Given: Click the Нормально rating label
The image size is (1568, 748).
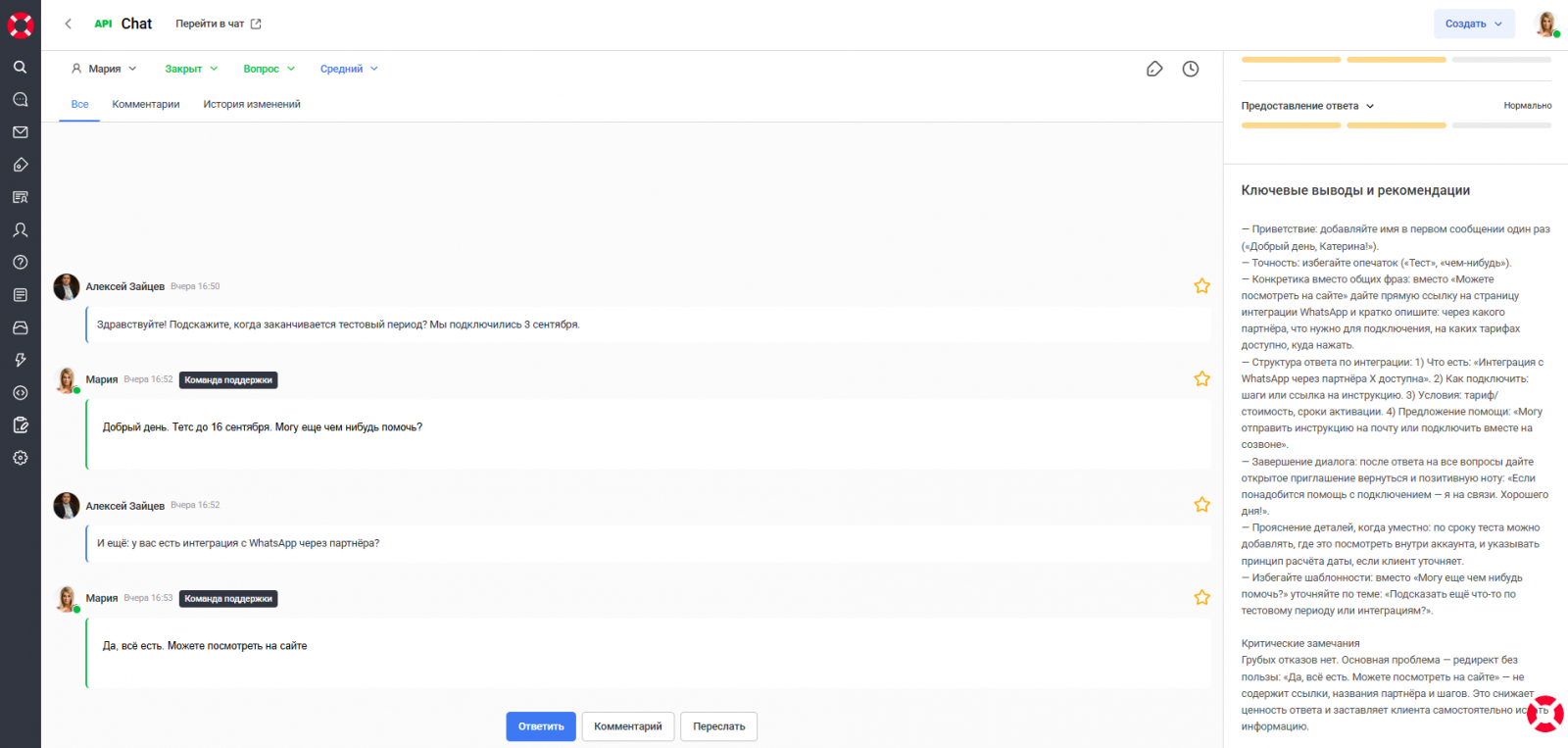Looking at the screenshot, I should pyautogui.click(x=1528, y=106).
